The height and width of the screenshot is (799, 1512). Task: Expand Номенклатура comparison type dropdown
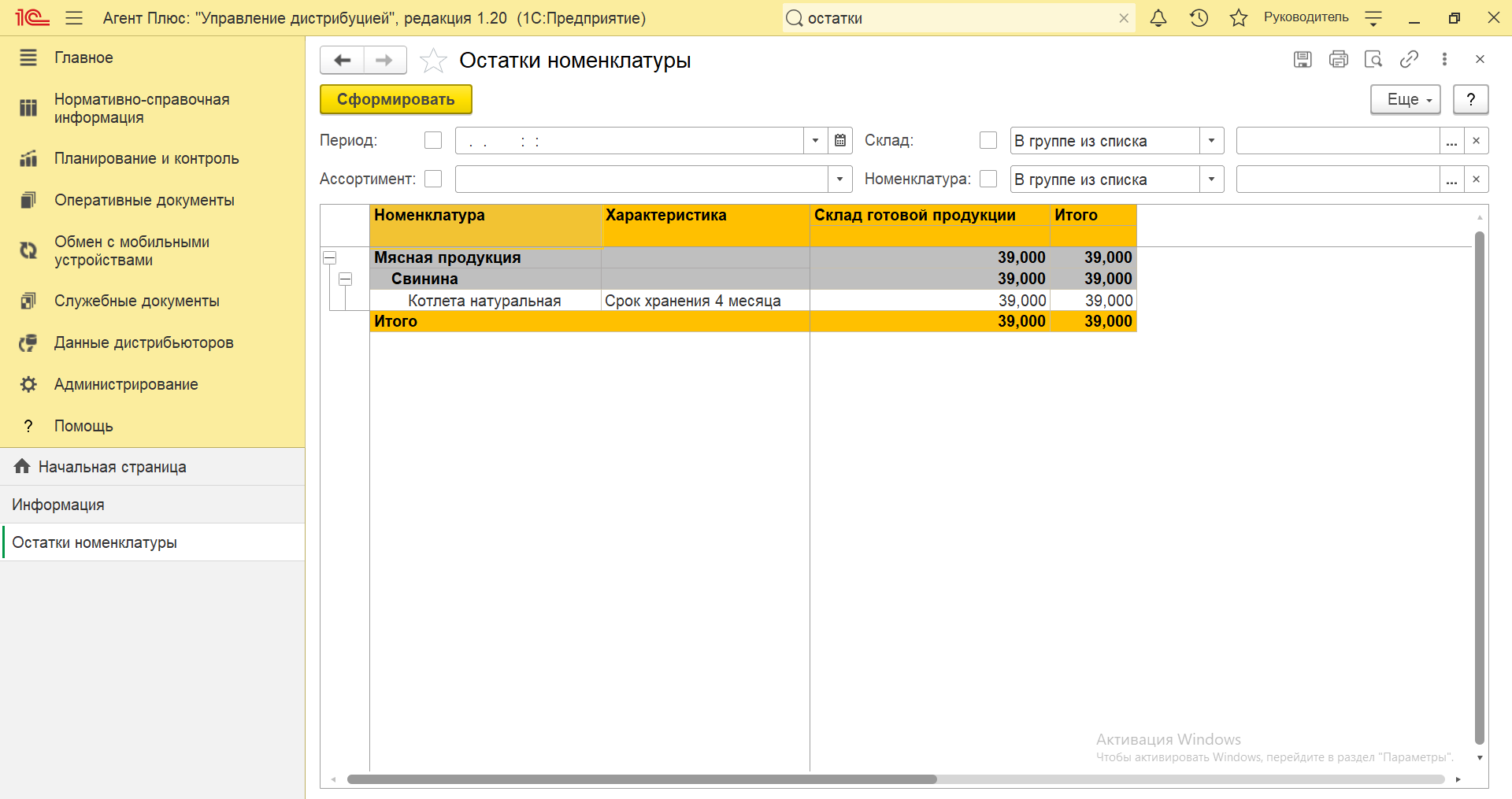click(x=1212, y=179)
